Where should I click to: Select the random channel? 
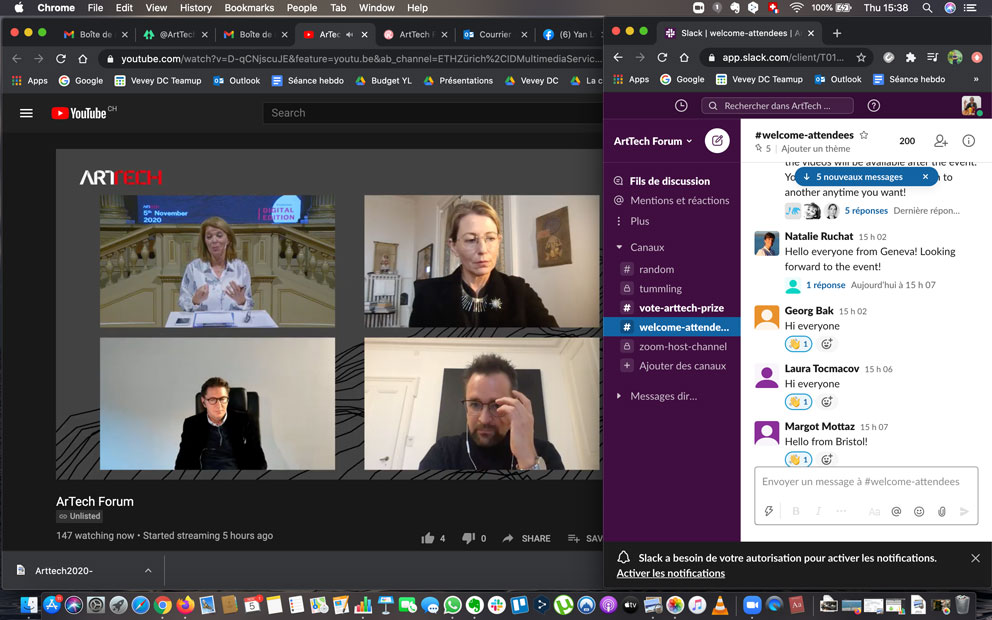656,270
